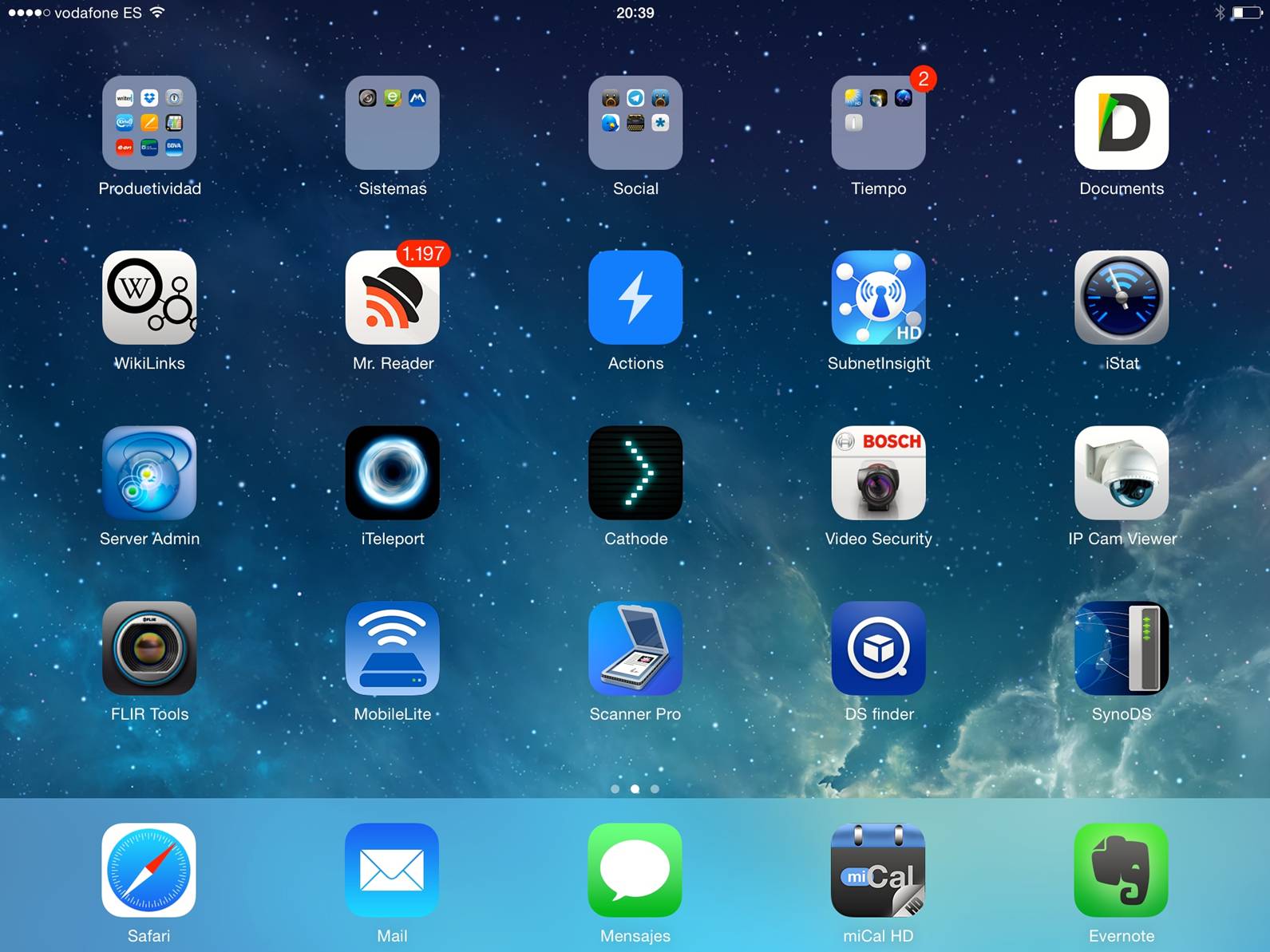Tap the first page indicator dot
The image size is (1270, 952).
(x=615, y=788)
